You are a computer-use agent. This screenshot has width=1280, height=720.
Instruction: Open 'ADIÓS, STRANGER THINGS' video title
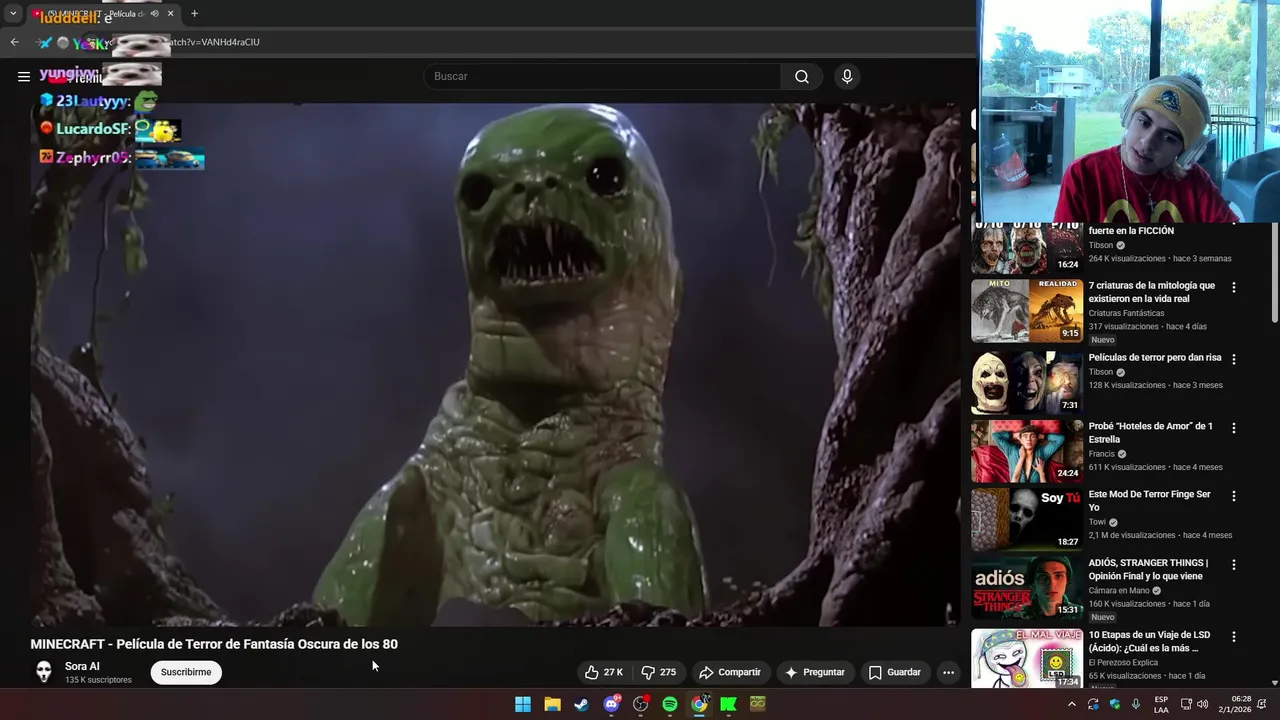1148,569
